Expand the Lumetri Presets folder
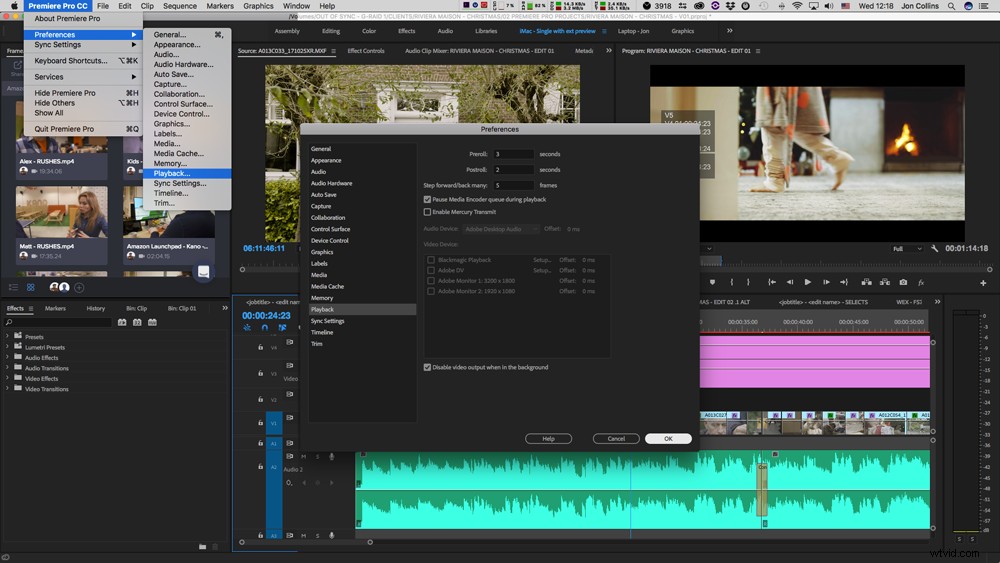The height and width of the screenshot is (563, 1000). pos(8,347)
